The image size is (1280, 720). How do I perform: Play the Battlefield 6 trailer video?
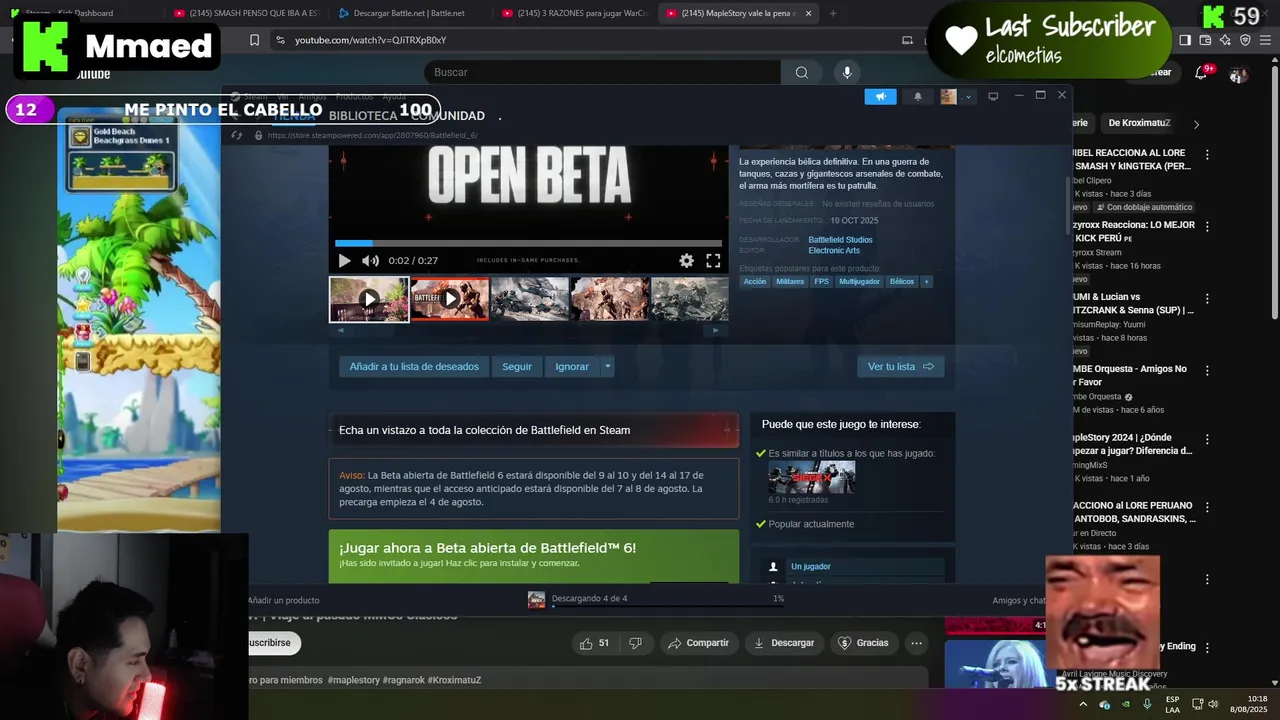344,261
